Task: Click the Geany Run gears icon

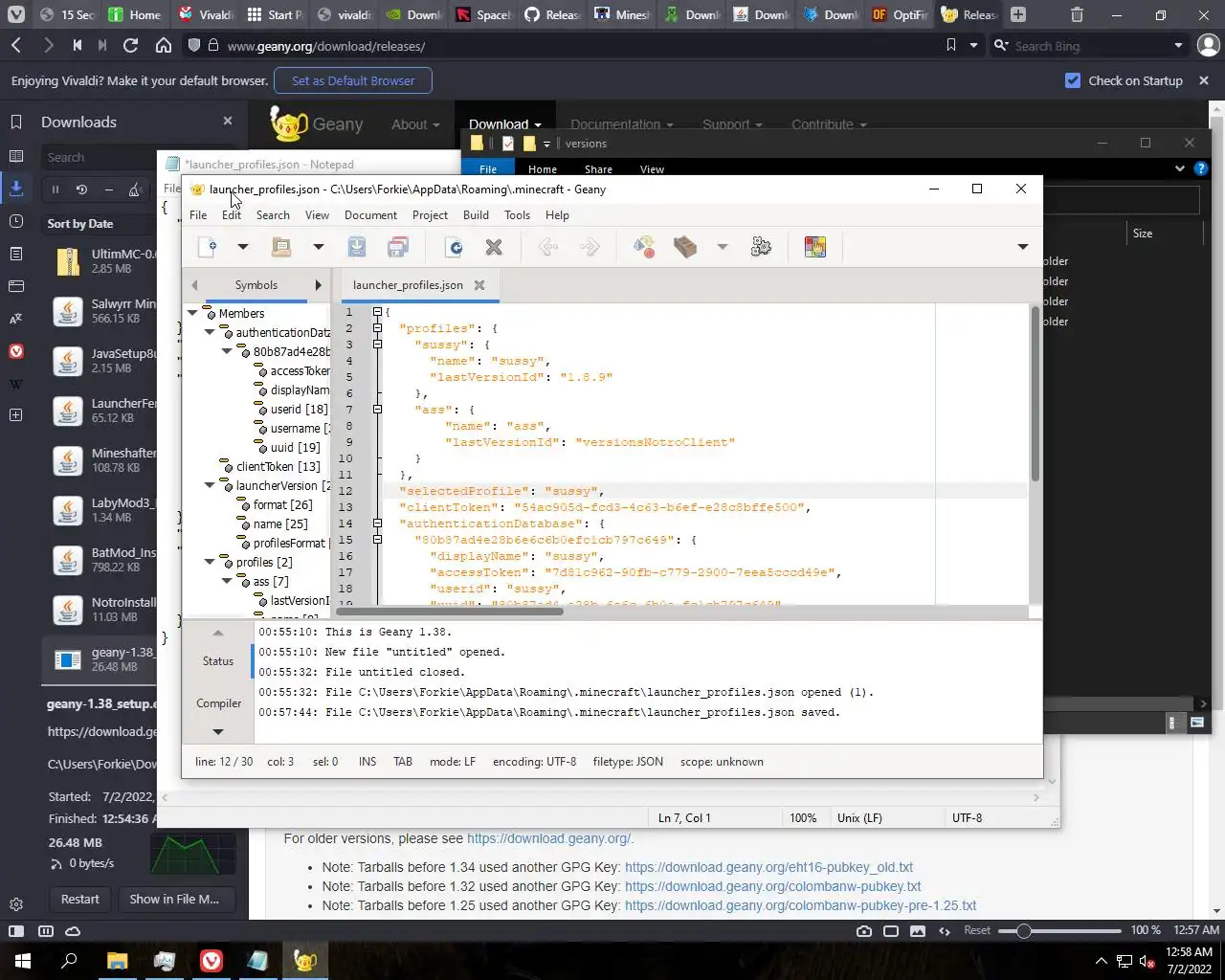Action: (x=761, y=247)
